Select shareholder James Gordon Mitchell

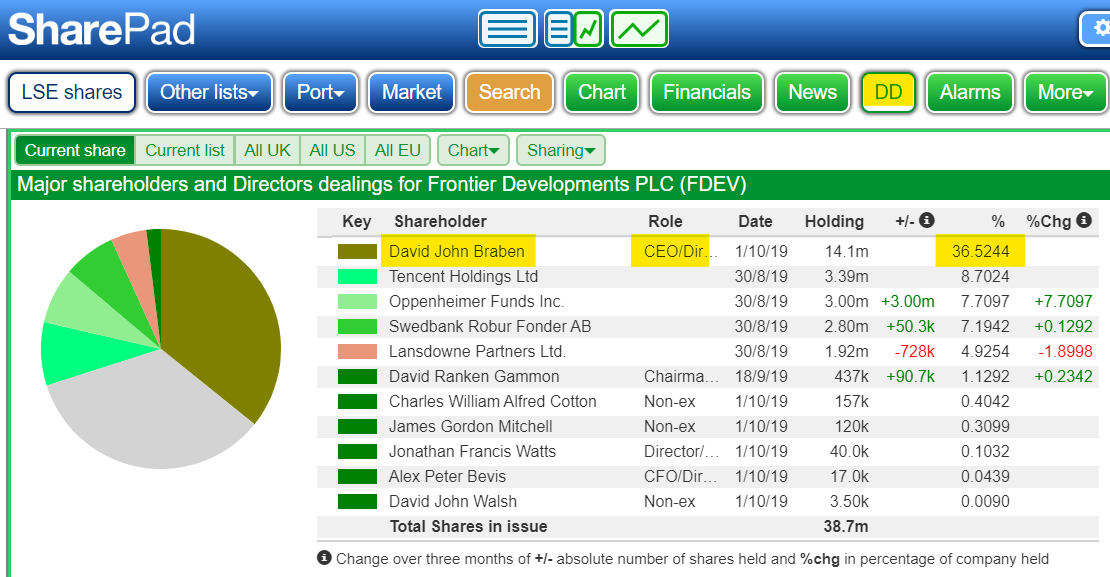471,426
